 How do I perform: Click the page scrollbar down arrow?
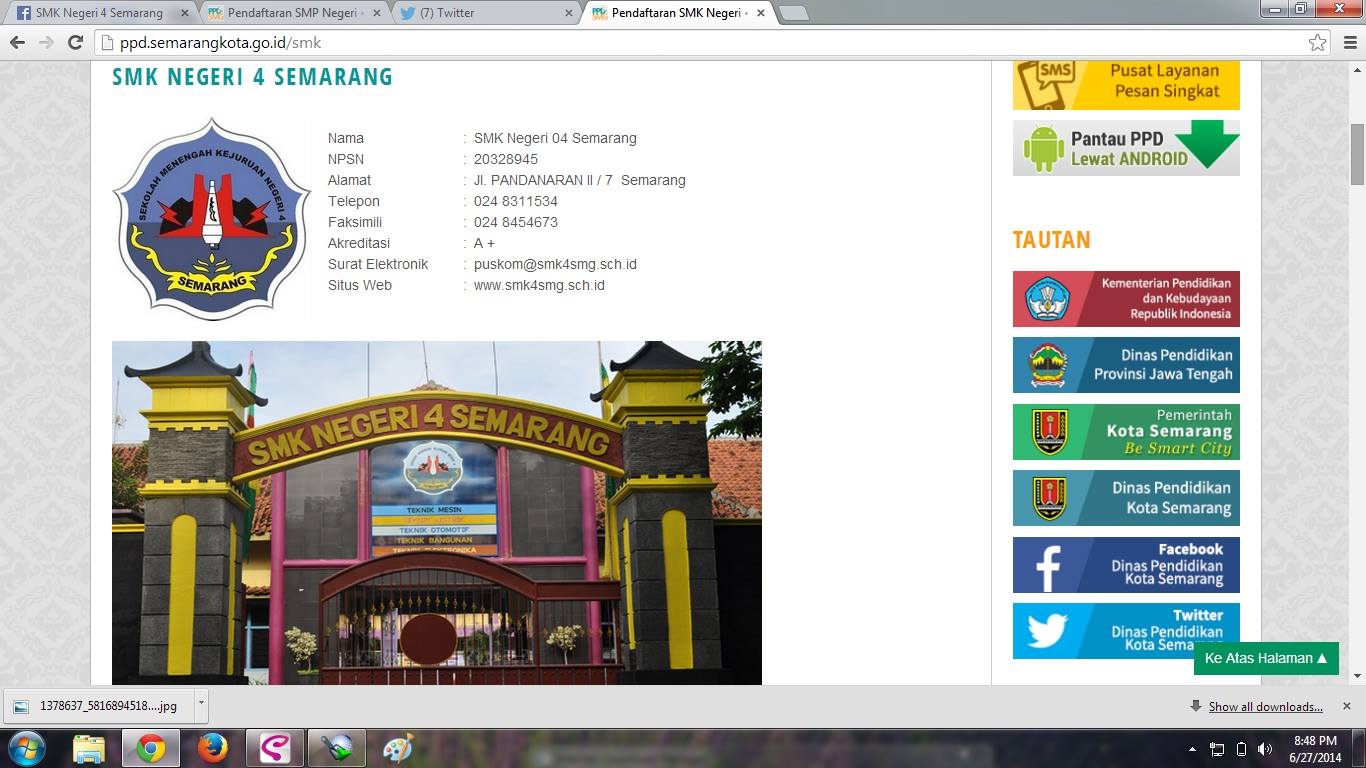click(x=1357, y=677)
